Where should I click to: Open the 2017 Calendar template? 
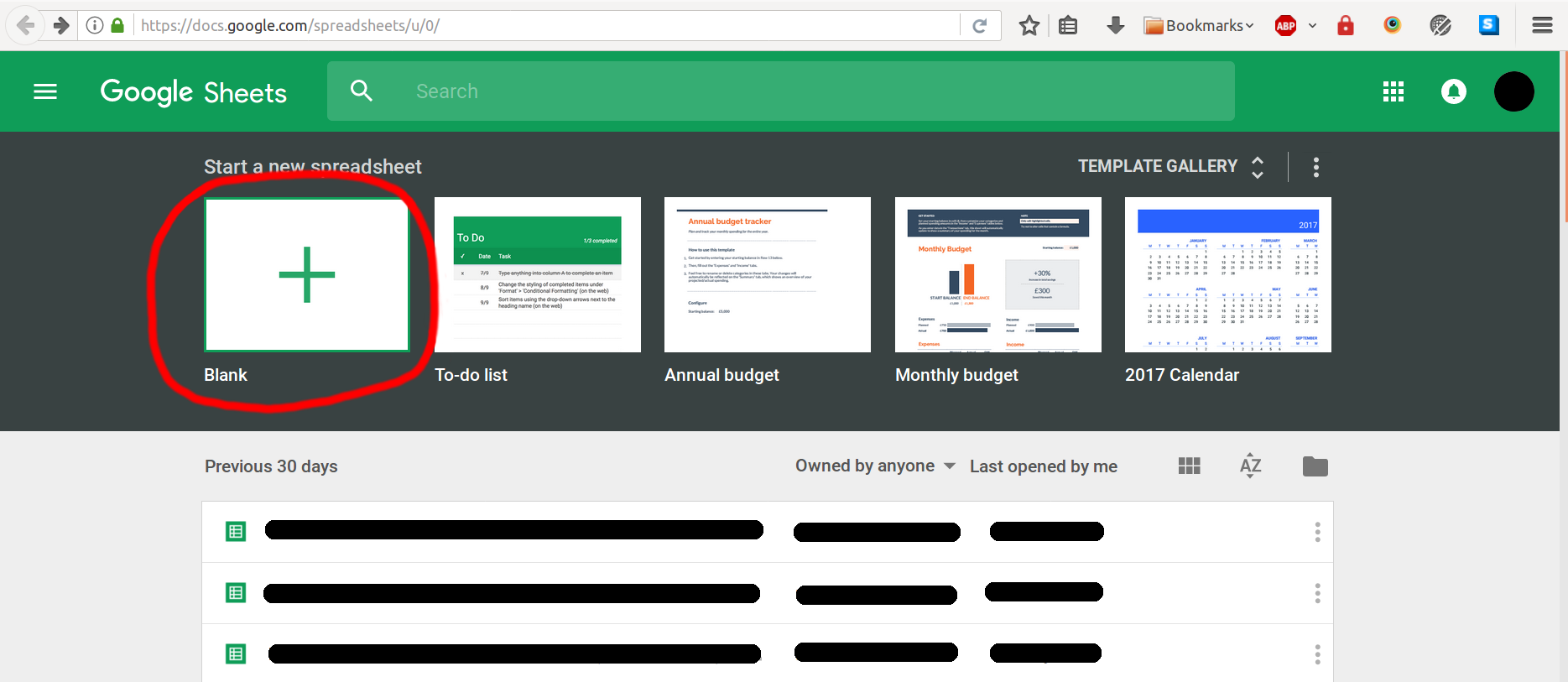[1228, 274]
